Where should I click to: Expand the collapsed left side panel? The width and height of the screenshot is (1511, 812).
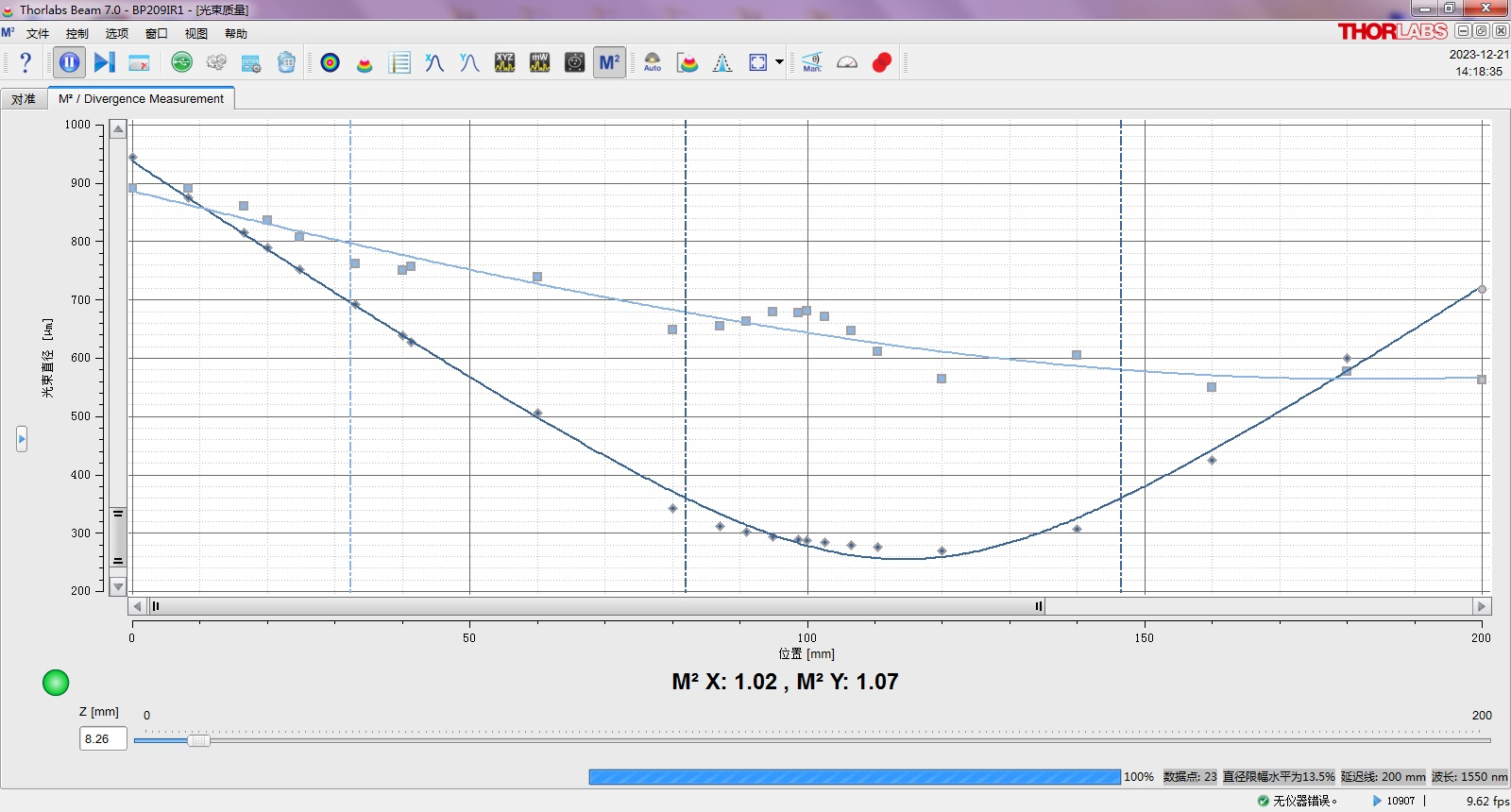[22, 439]
